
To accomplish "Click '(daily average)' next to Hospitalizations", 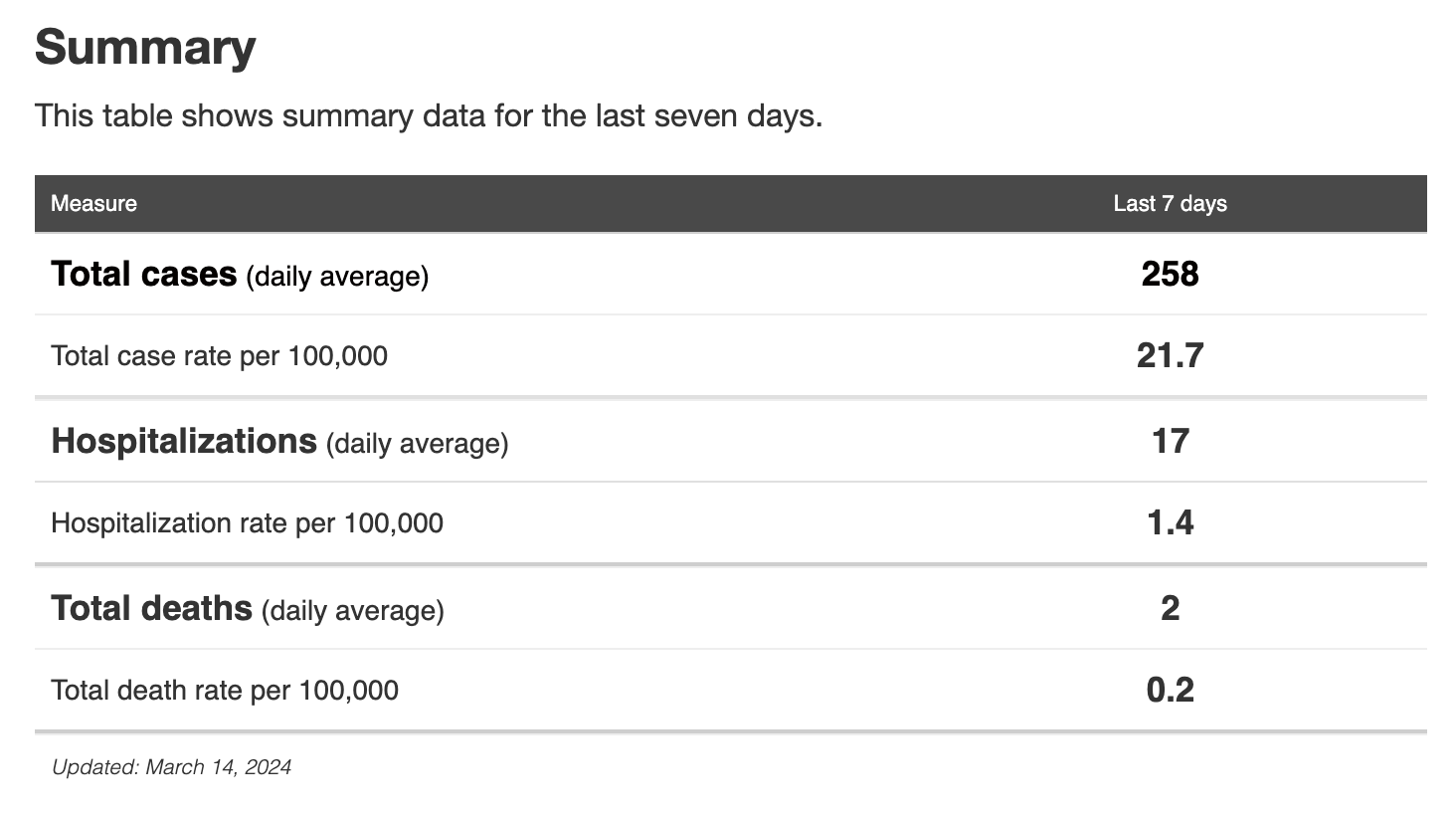I will (417, 444).
